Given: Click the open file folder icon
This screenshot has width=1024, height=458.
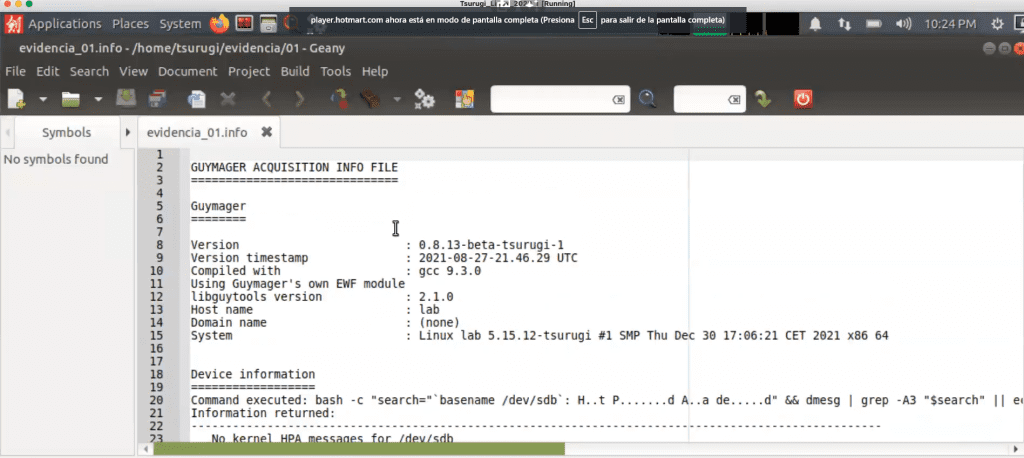Looking at the screenshot, I should tap(71, 99).
